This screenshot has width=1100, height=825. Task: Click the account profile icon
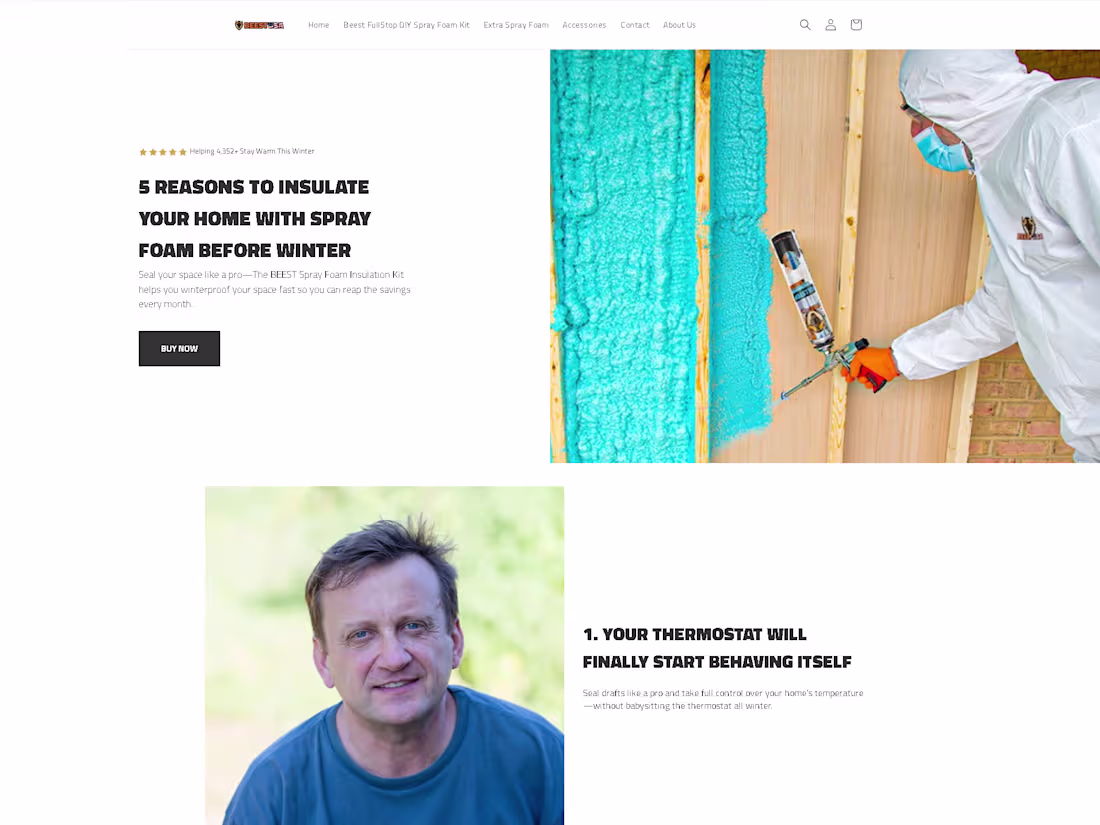830,25
